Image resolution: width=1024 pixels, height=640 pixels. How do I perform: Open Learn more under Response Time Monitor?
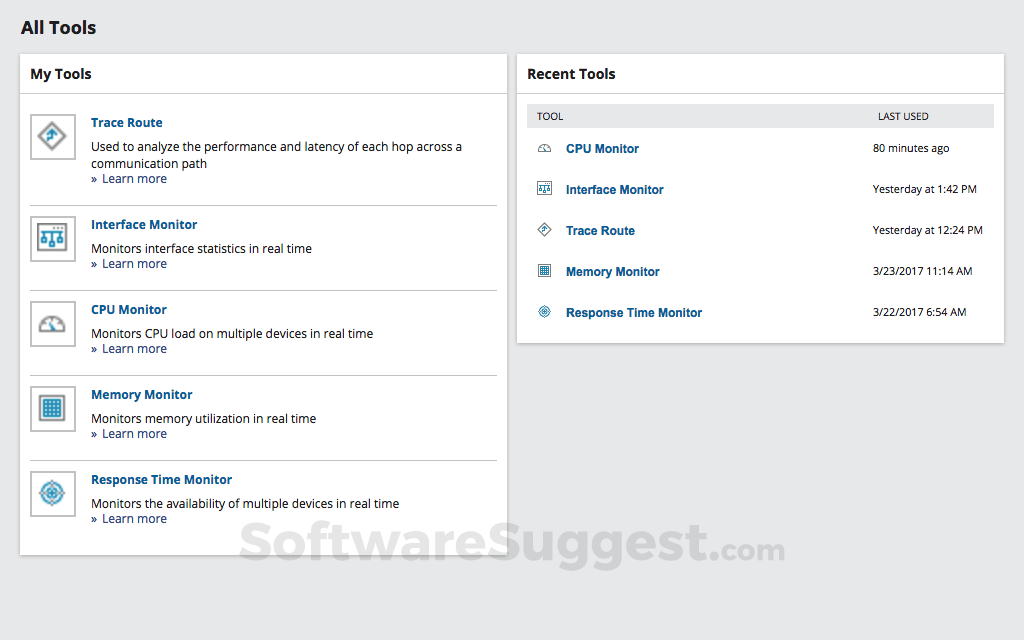134,519
